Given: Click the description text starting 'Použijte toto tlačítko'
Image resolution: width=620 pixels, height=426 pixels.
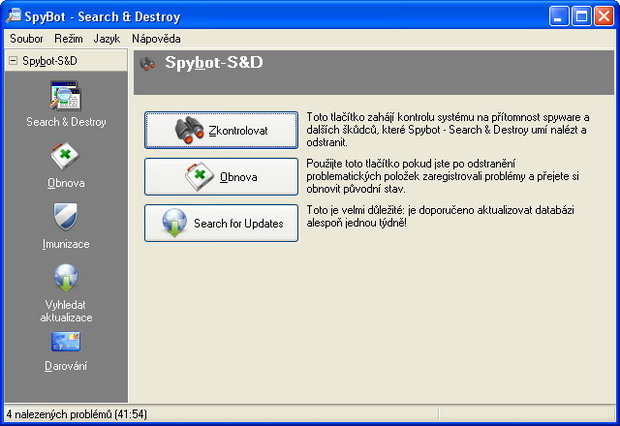Looking at the screenshot, I should 442,176.
